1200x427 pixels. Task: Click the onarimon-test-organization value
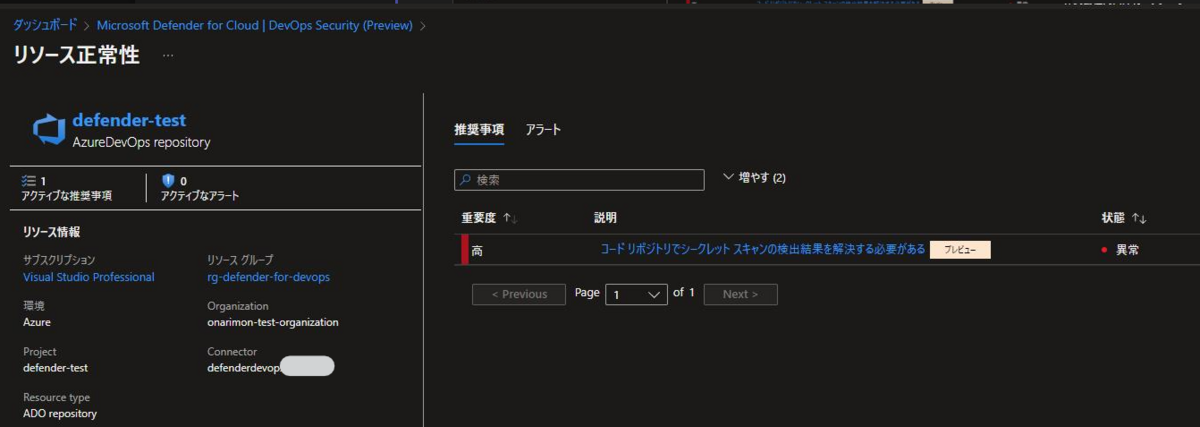[x=273, y=322]
